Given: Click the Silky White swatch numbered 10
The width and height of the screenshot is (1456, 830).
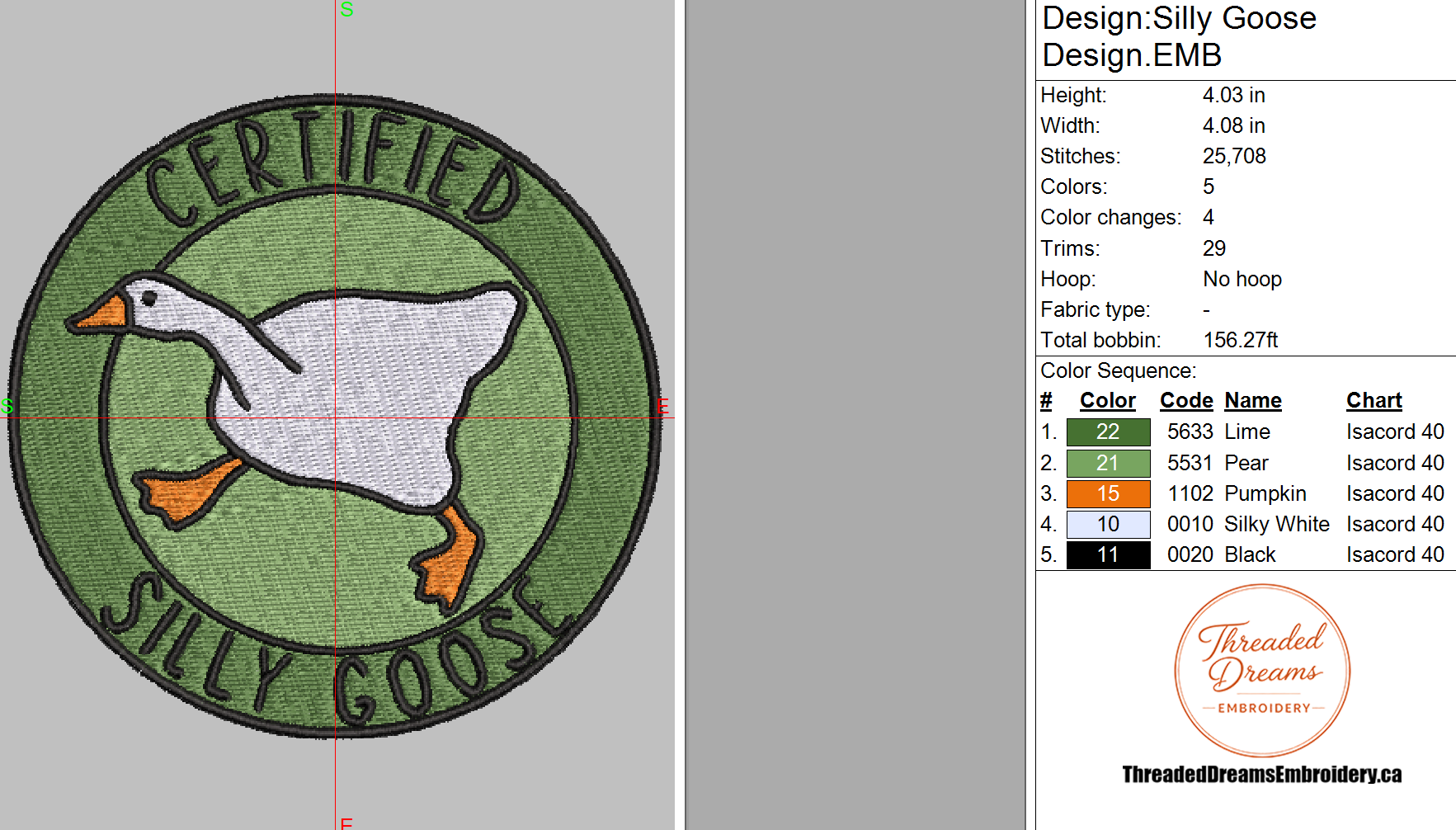Looking at the screenshot, I should click(x=1108, y=524).
